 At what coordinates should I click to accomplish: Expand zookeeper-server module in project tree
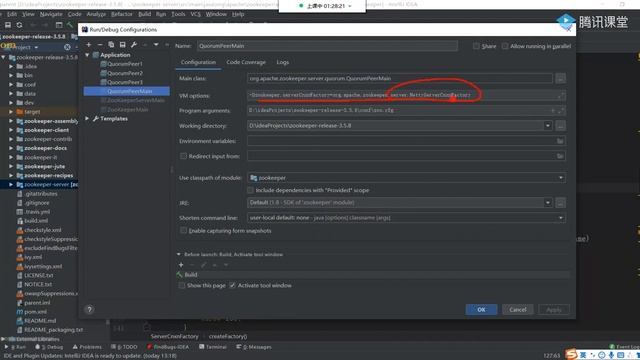[11, 184]
